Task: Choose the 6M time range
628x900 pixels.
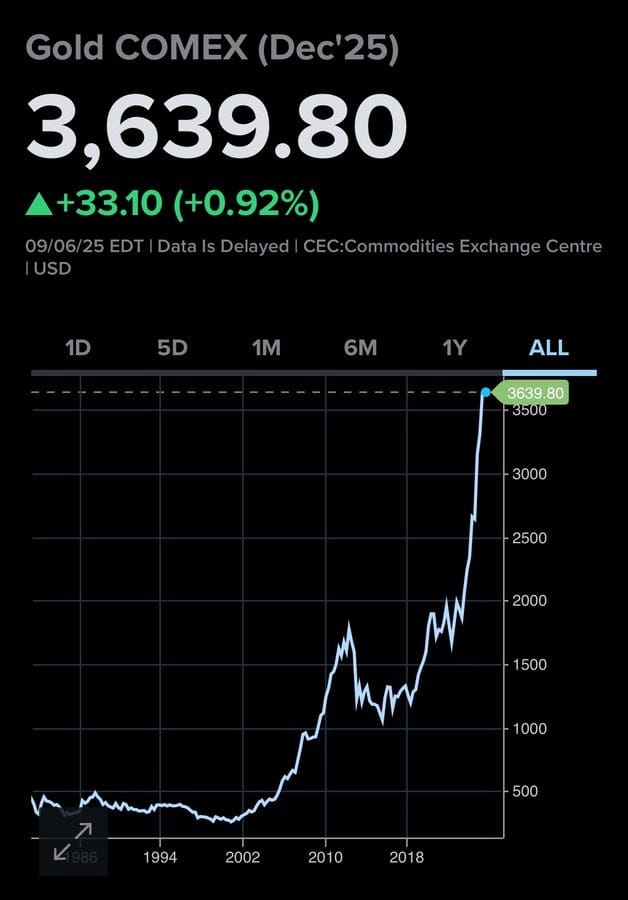Action: [x=360, y=348]
